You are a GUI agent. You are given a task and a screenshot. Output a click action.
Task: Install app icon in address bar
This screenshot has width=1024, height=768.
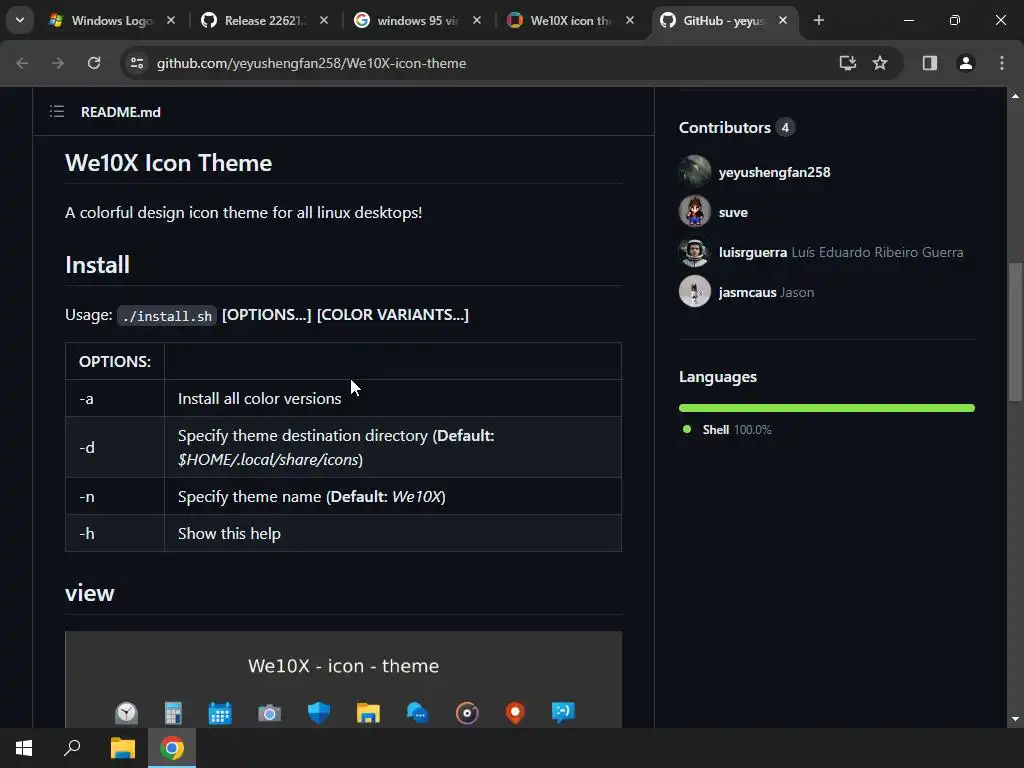click(x=848, y=63)
